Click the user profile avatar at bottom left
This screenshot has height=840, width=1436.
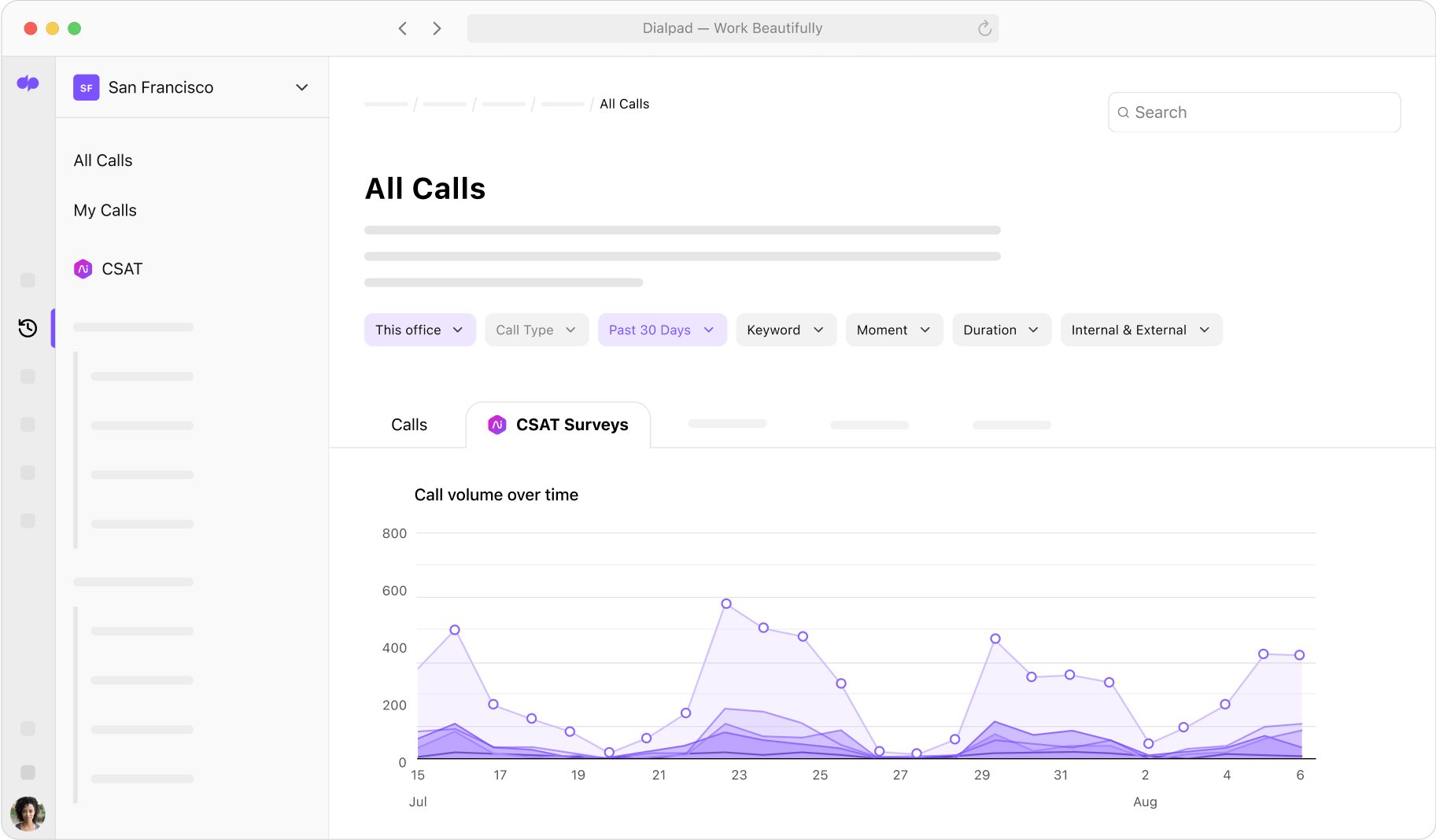point(28,813)
